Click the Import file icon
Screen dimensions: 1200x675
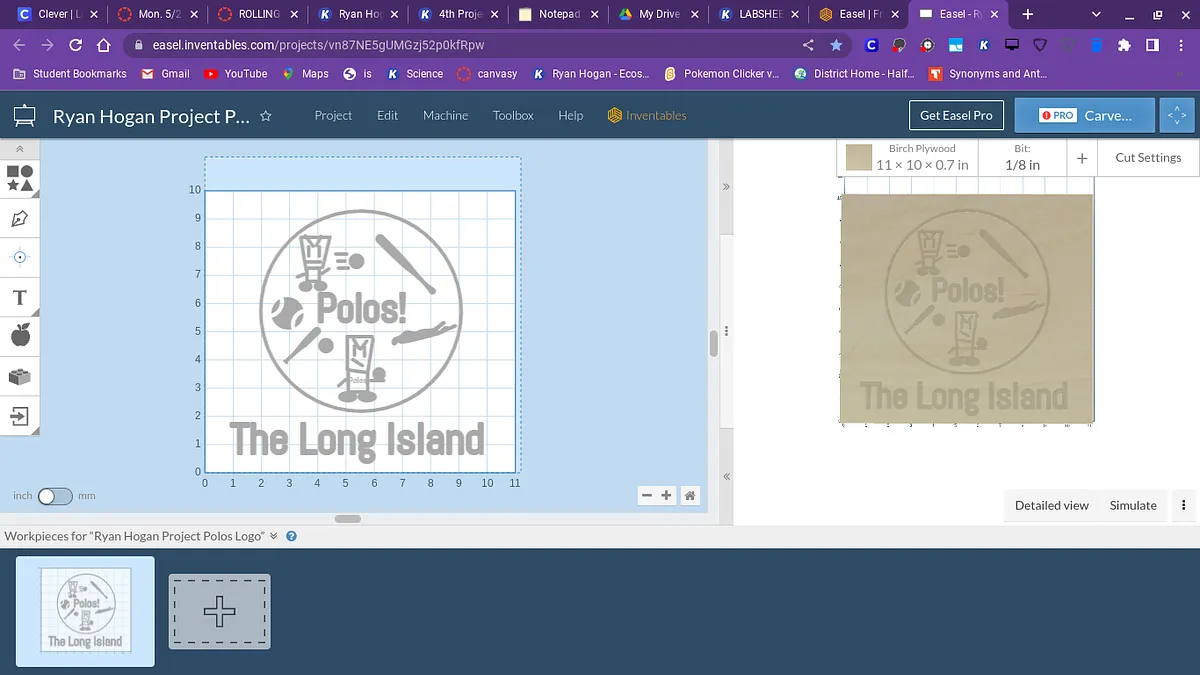(x=20, y=415)
